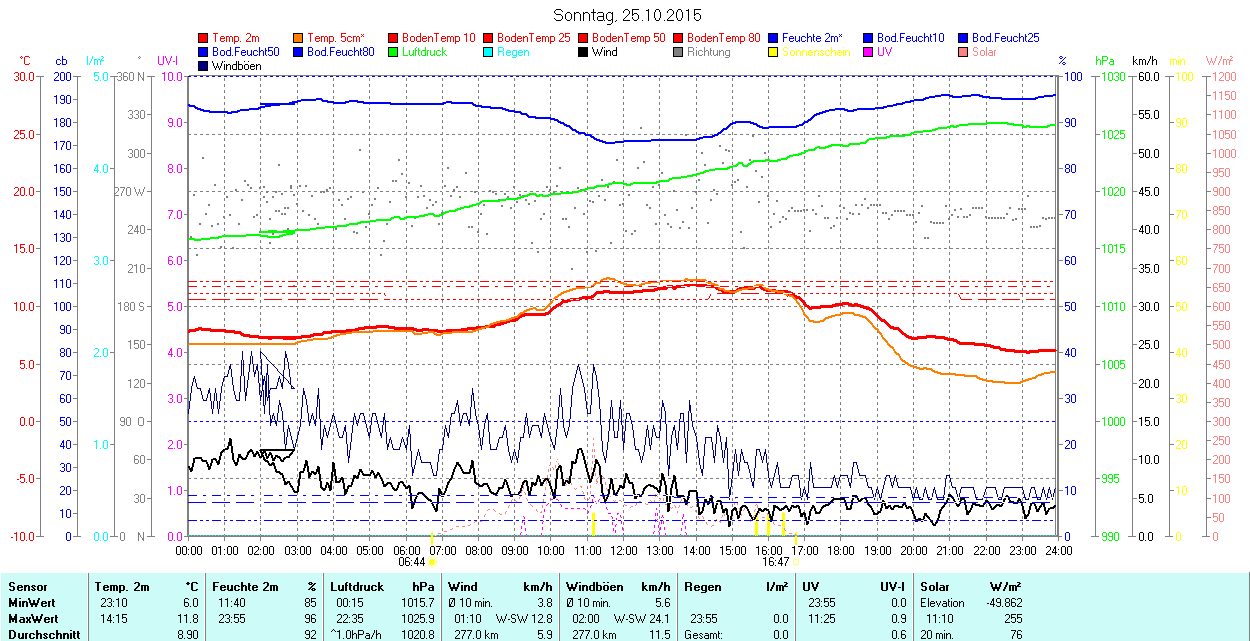Click the BodenTemp 10 legend color box
Viewport: 1250px width, 641px height.
click(x=393, y=37)
